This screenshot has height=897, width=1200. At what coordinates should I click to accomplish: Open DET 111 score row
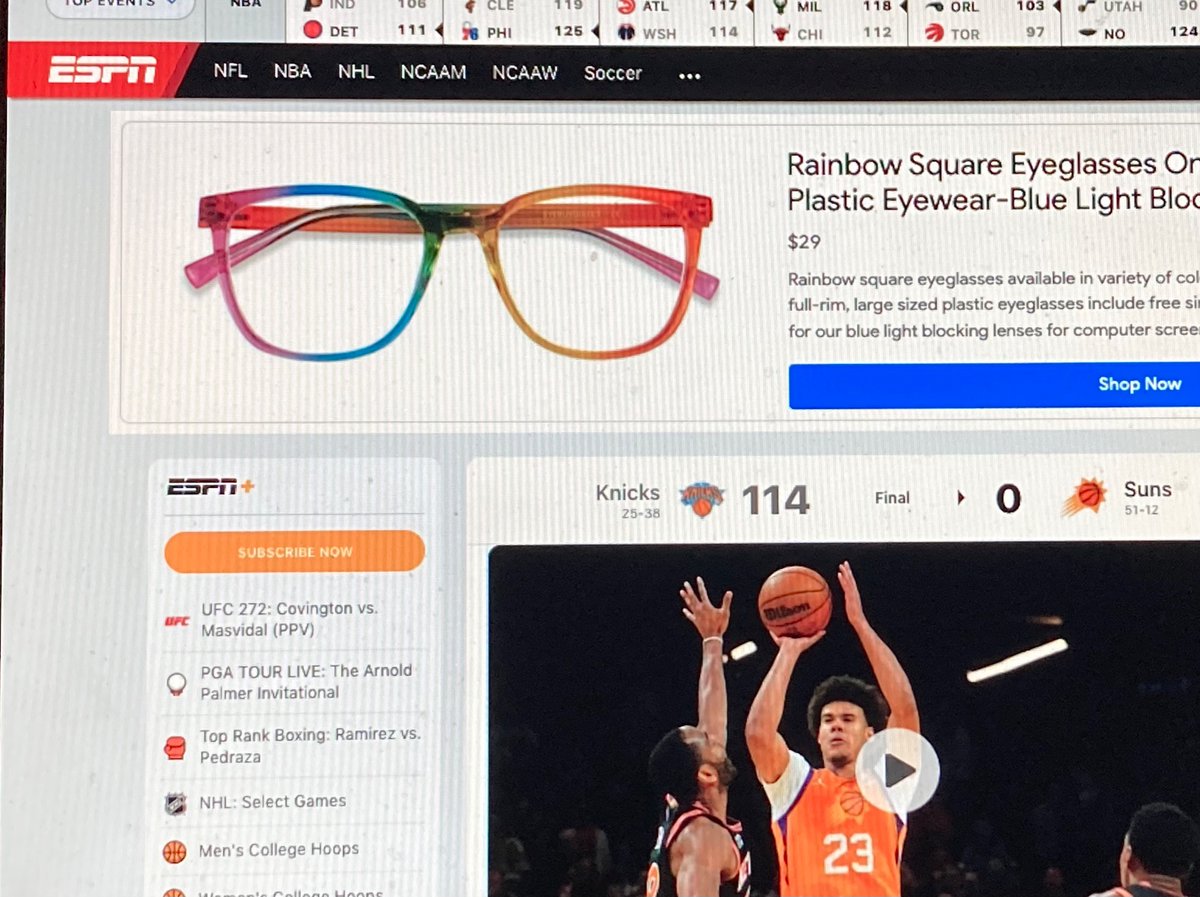372,31
